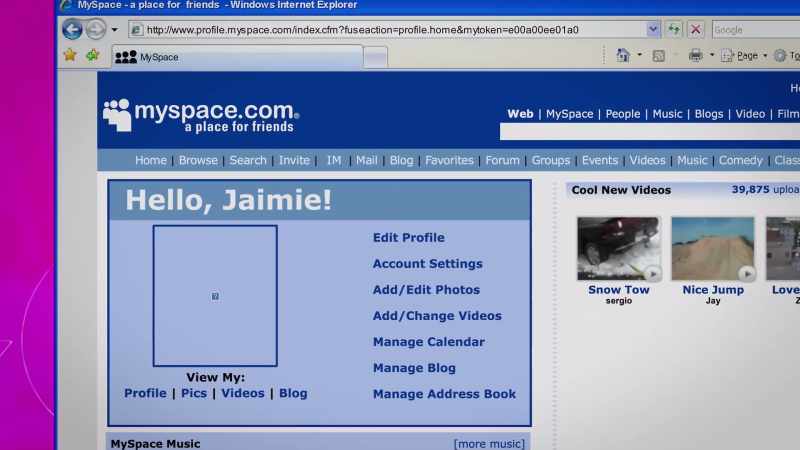Open Manage Blog link

[414, 368]
